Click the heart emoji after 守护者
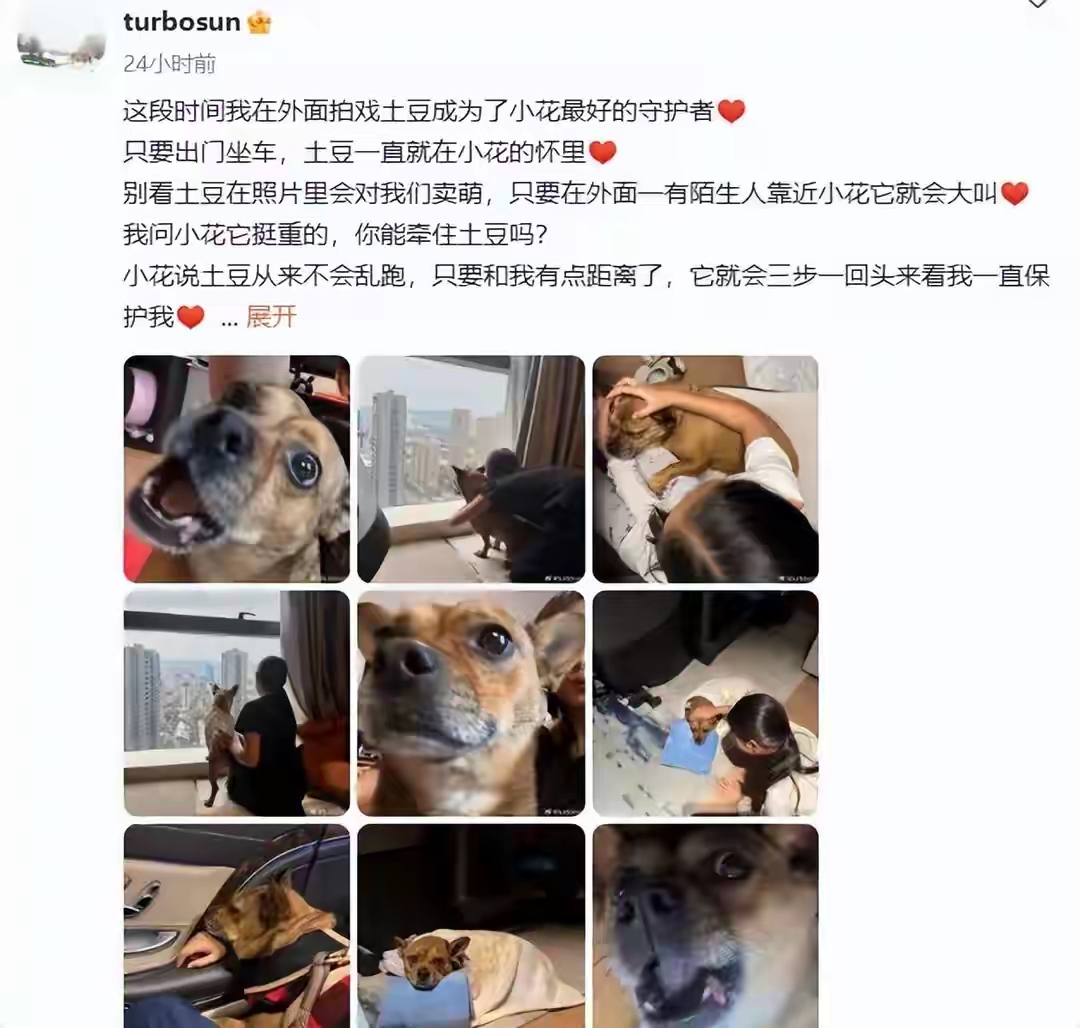 point(731,111)
